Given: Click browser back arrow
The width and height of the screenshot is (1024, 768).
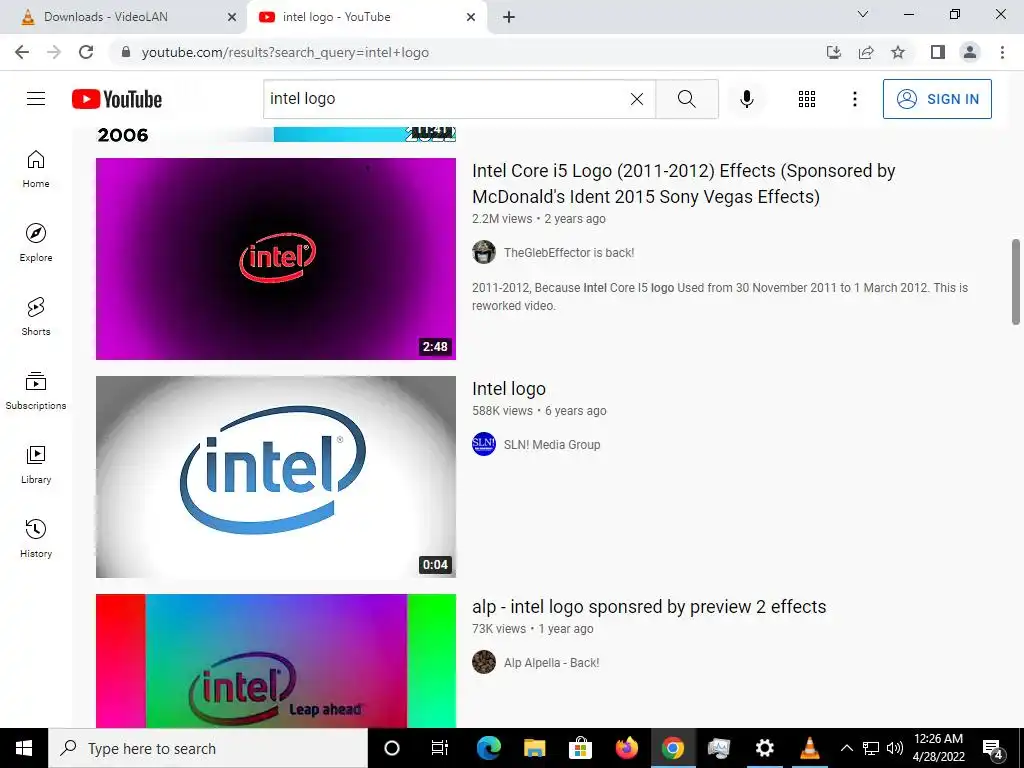Looking at the screenshot, I should (x=22, y=52).
